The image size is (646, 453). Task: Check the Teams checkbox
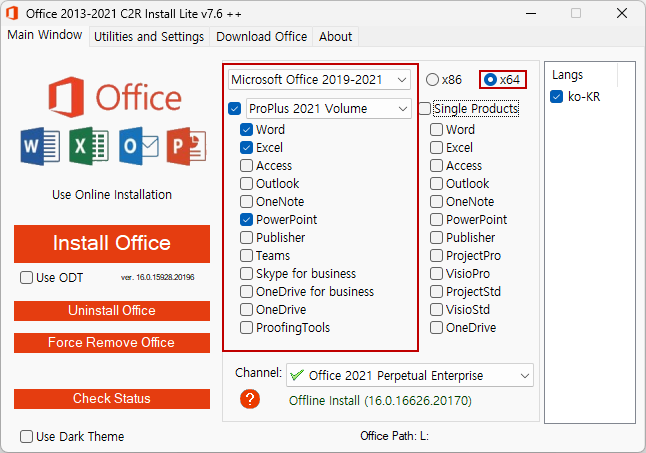[x=246, y=256]
